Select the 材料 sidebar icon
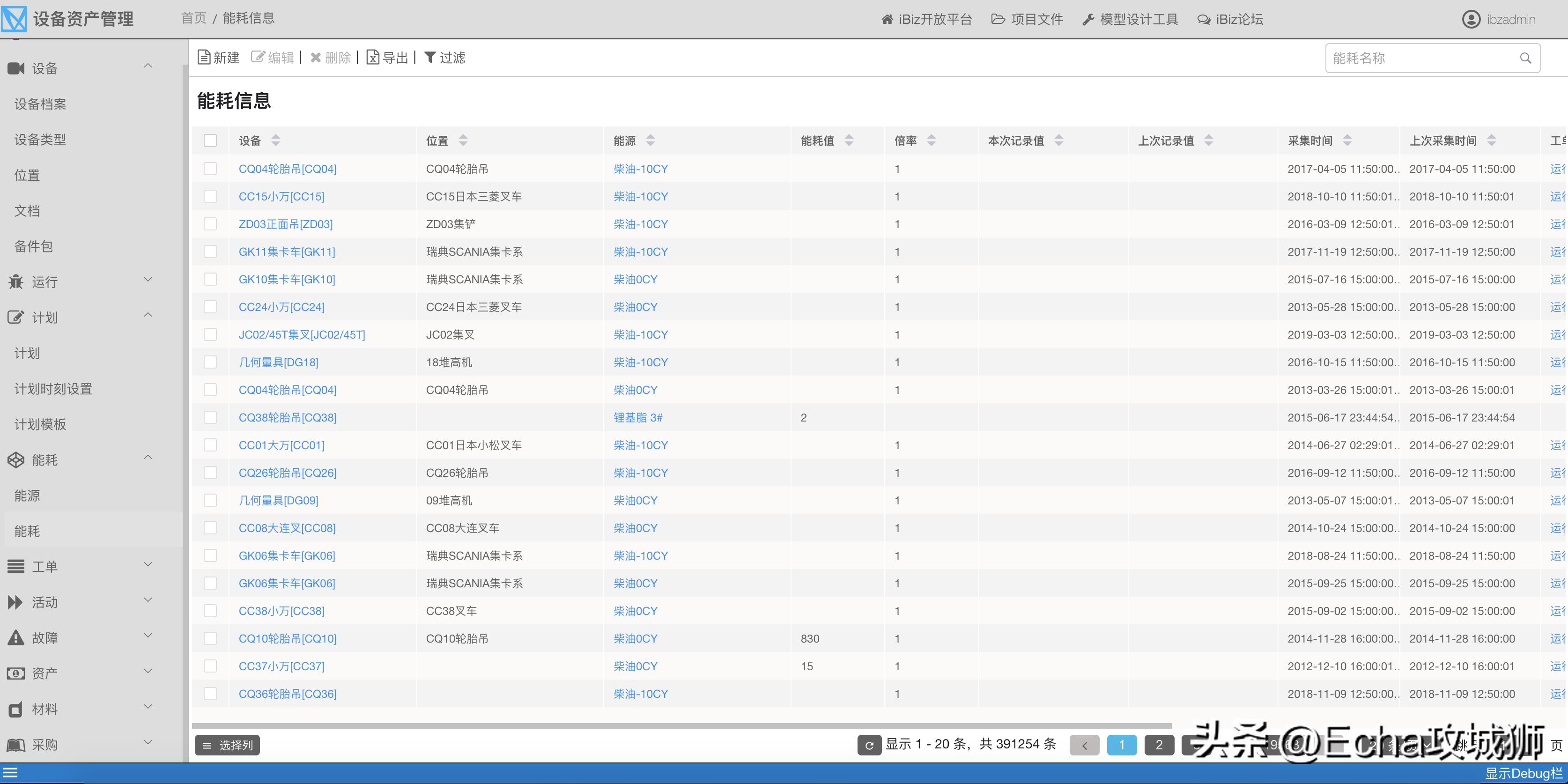The width and height of the screenshot is (1568, 784). coord(17,709)
